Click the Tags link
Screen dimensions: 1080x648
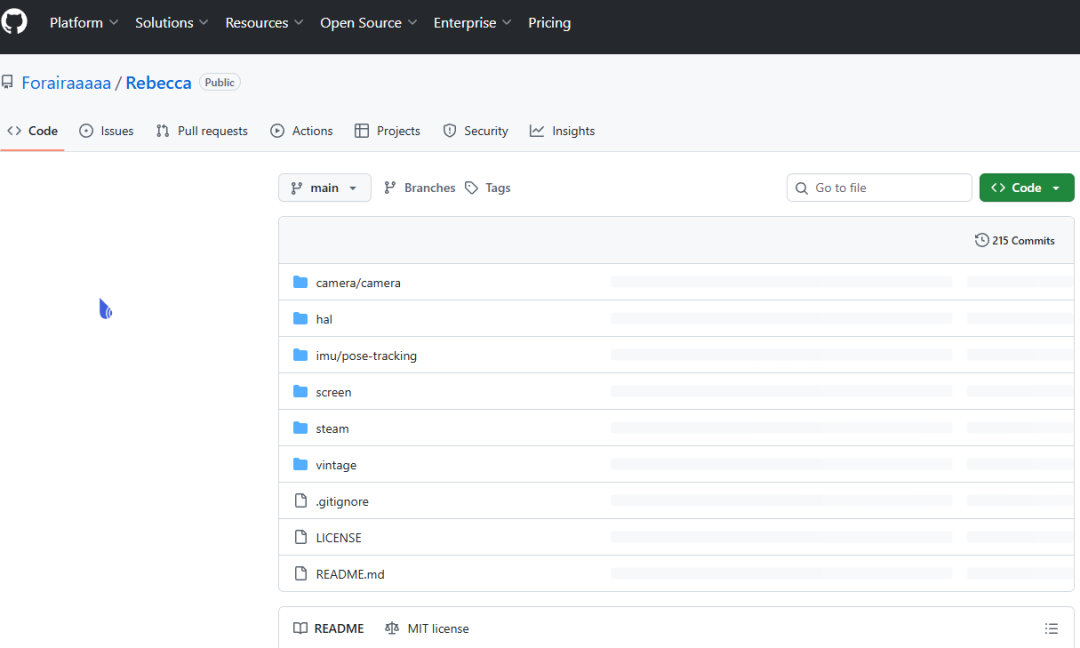488,188
